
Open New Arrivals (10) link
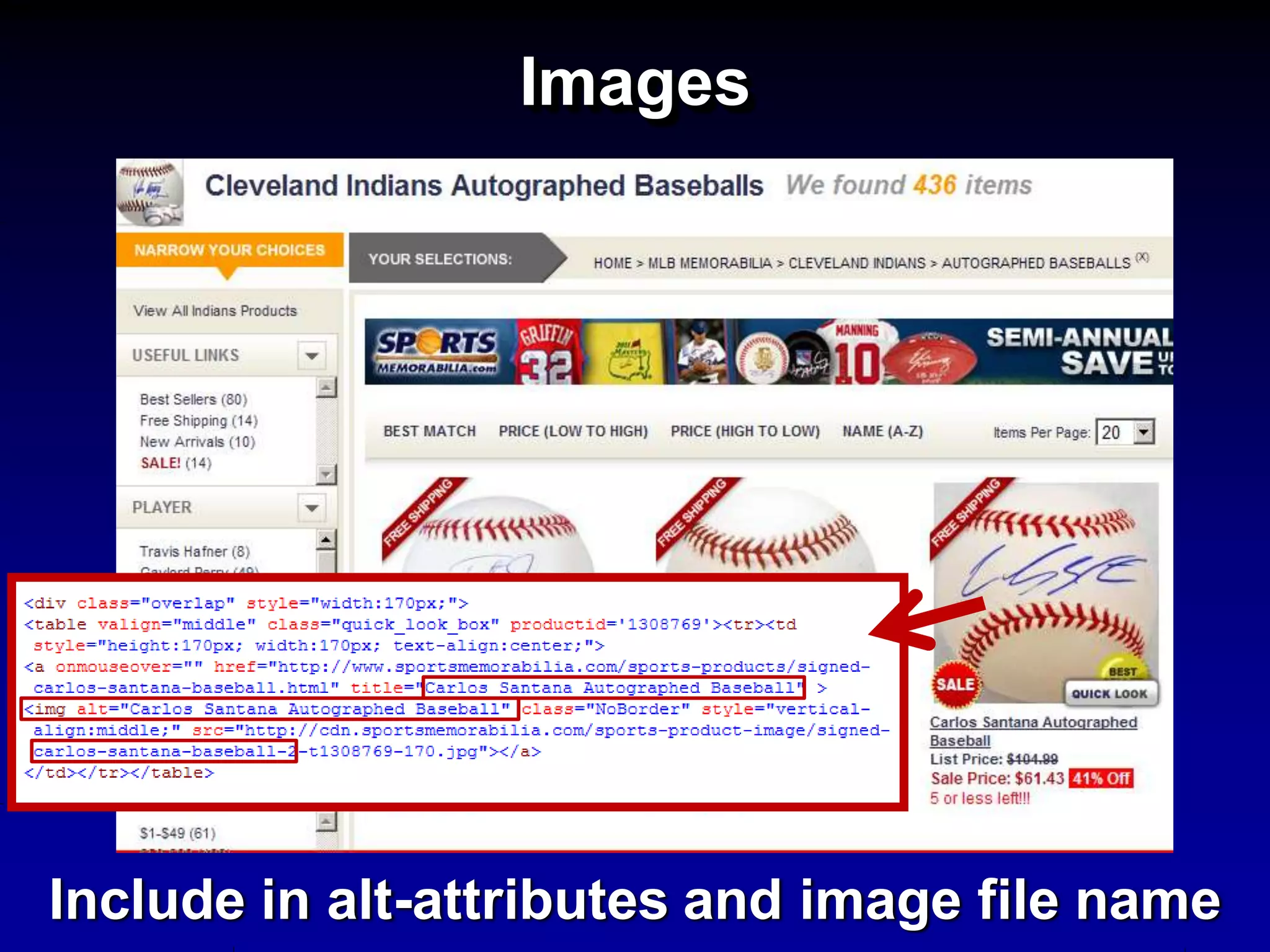197,441
